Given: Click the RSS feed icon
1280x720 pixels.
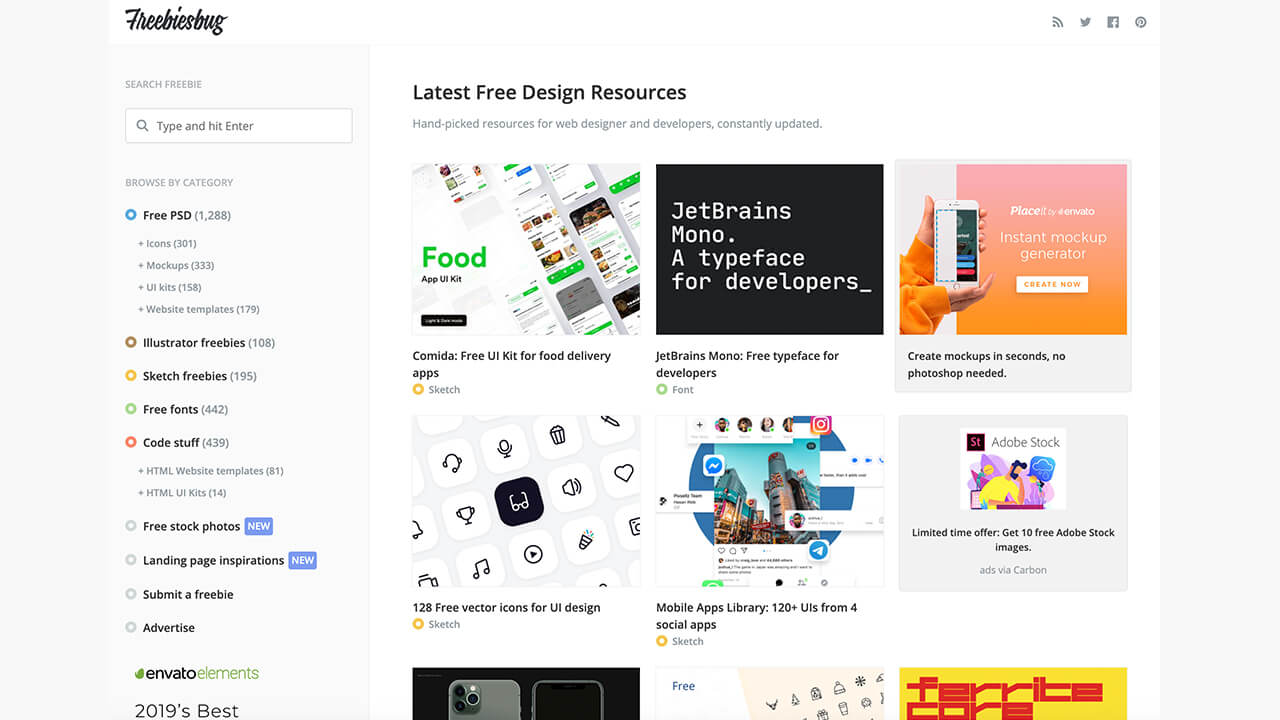Looking at the screenshot, I should [x=1057, y=22].
